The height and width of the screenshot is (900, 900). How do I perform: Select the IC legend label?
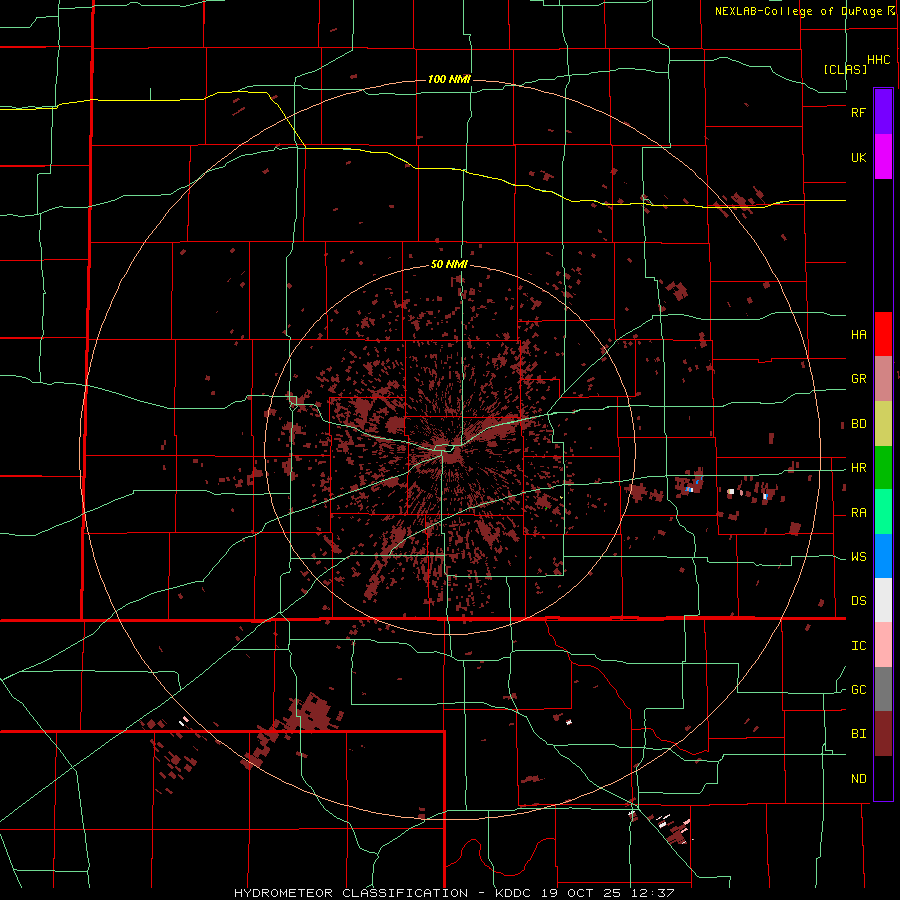(858, 646)
